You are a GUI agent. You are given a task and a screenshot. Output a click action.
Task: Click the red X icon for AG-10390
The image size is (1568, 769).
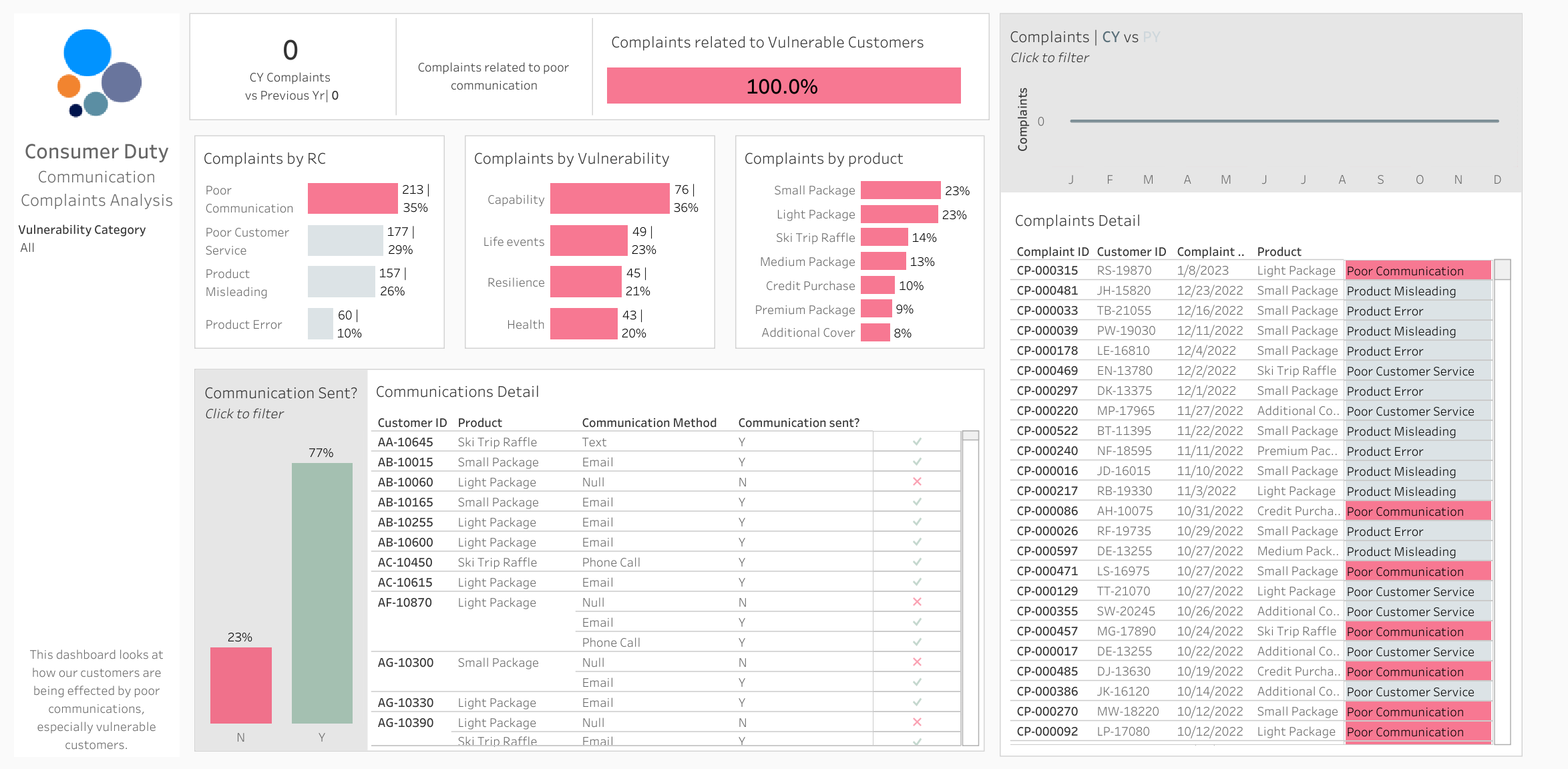pyautogui.click(x=917, y=722)
